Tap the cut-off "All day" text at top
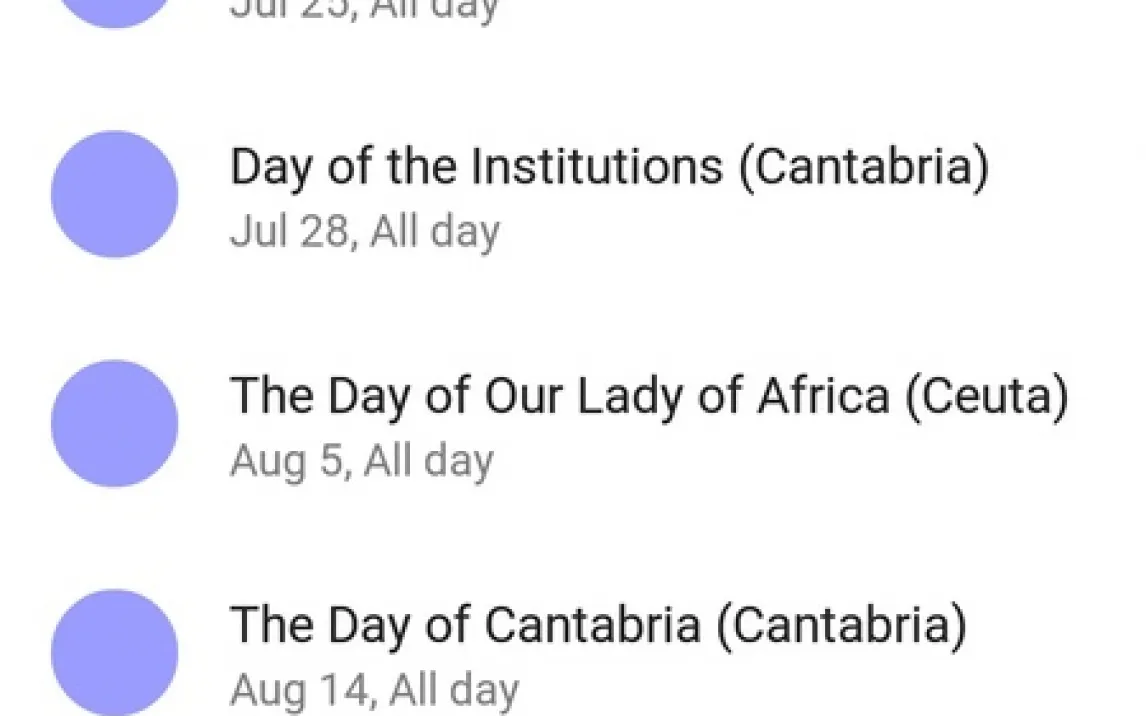The image size is (1146, 716). [434, 10]
